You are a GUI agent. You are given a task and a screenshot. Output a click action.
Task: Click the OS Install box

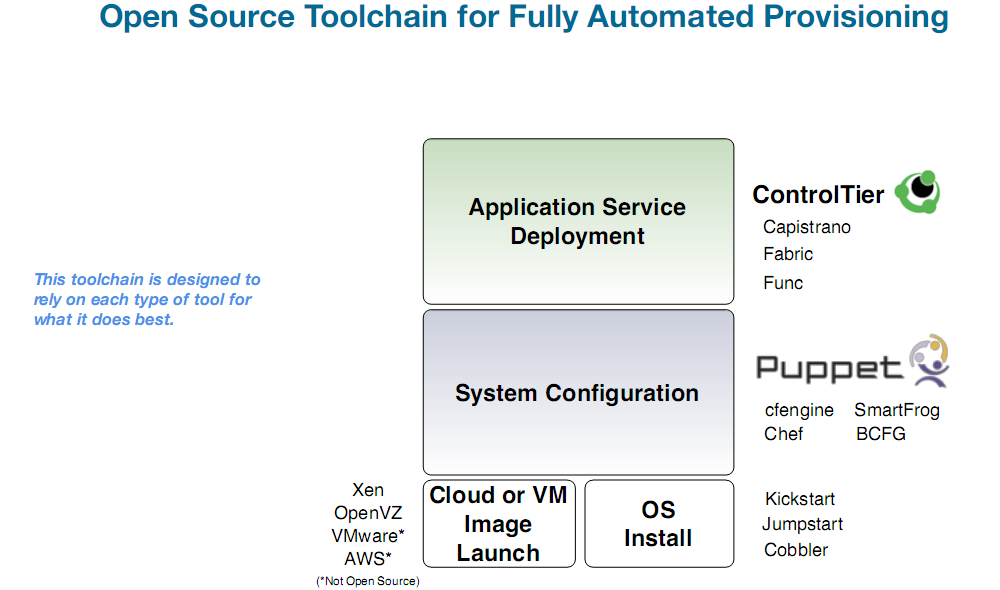pos(658,524)
